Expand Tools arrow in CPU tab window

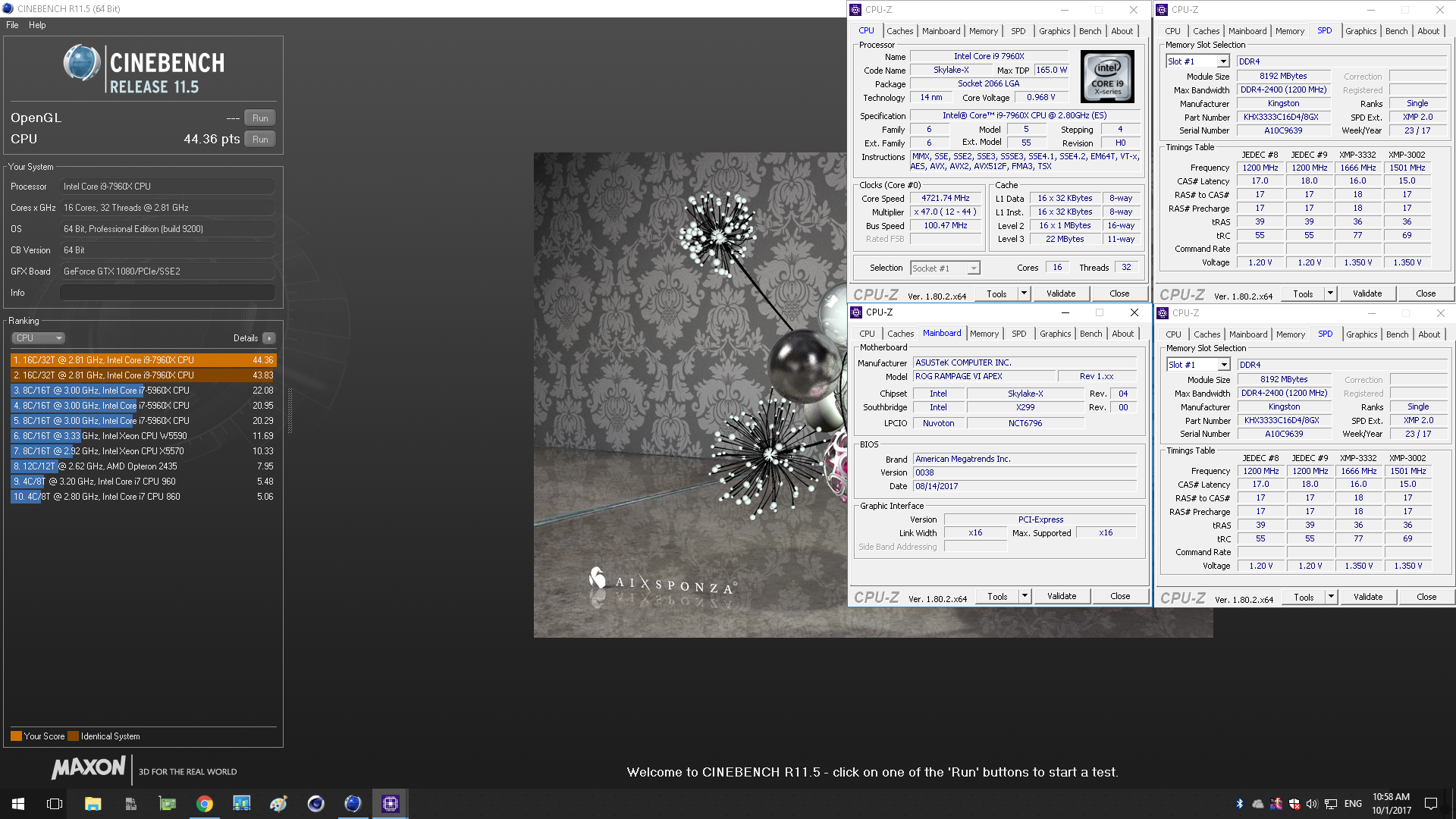(x=1024, y=293)
